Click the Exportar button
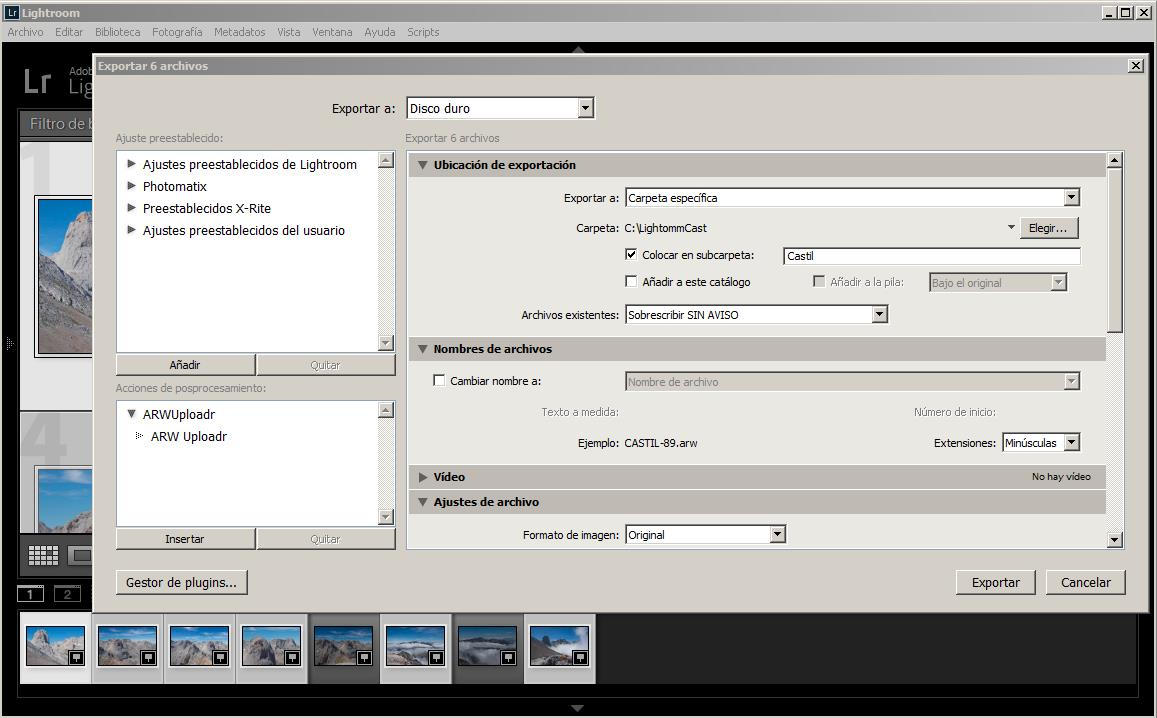Image resolution: width=1157 pixels, height=718 pixels. tap(995, 582)
